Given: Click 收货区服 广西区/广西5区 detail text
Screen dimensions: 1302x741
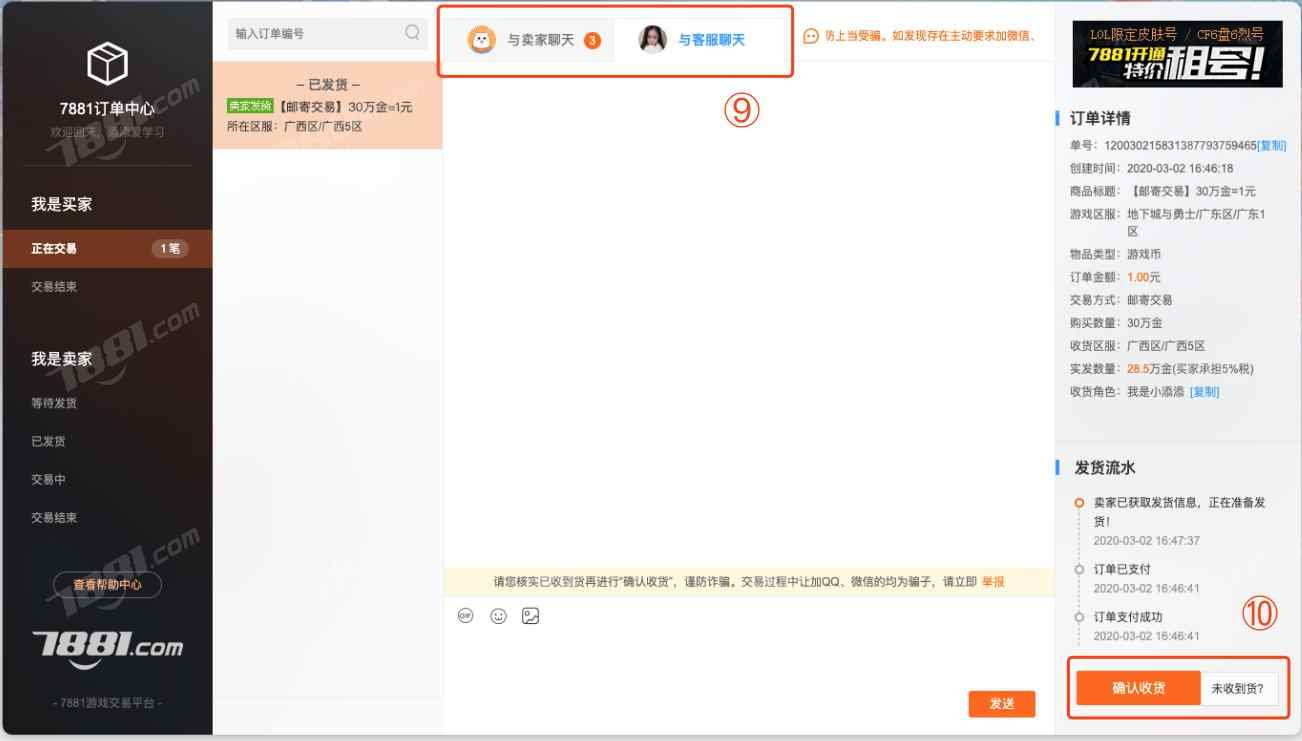Looking at the screenshot, I should pyautogui.click(x=1137, y=346).
